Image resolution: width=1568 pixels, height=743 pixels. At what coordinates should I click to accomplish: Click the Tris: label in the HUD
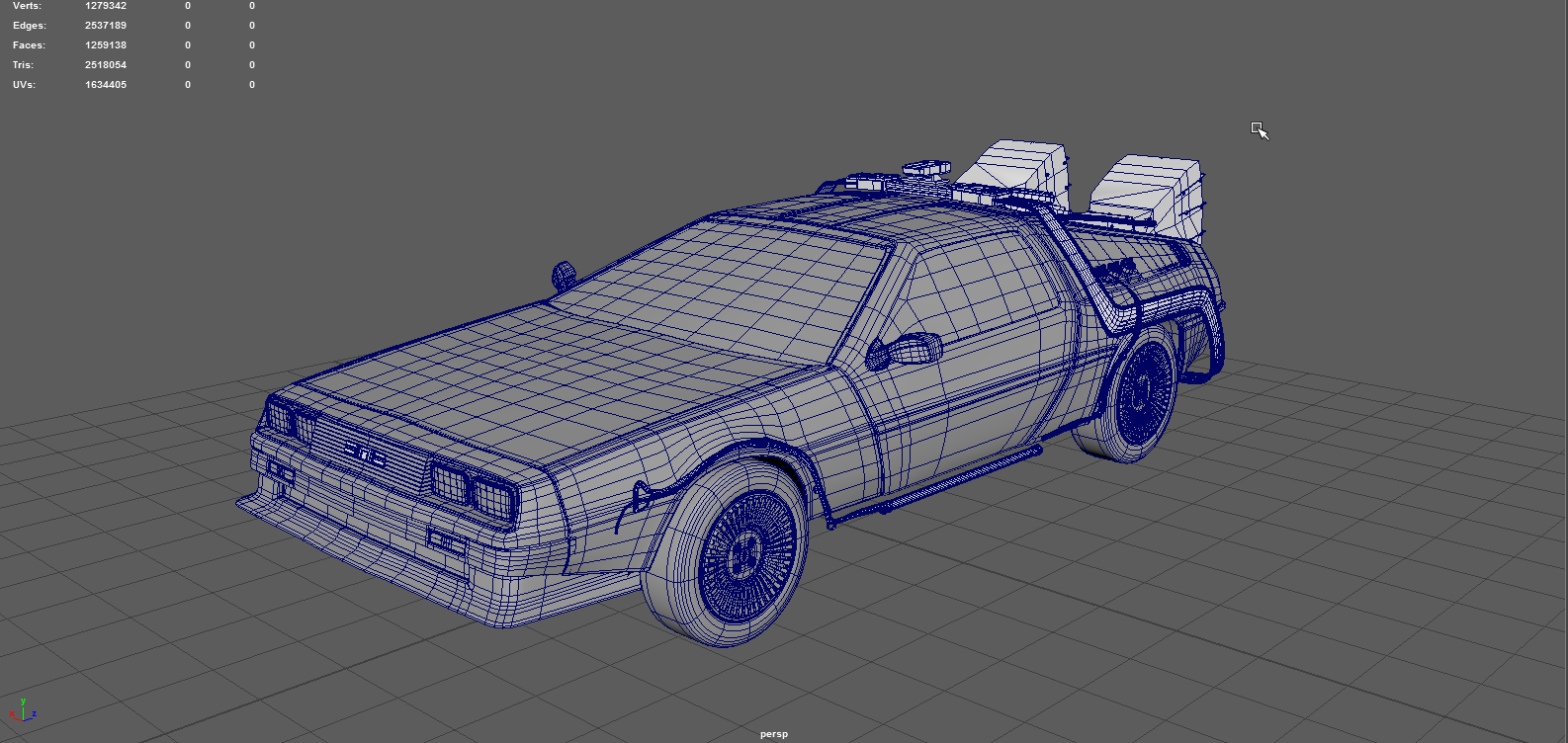coord(25,65)
